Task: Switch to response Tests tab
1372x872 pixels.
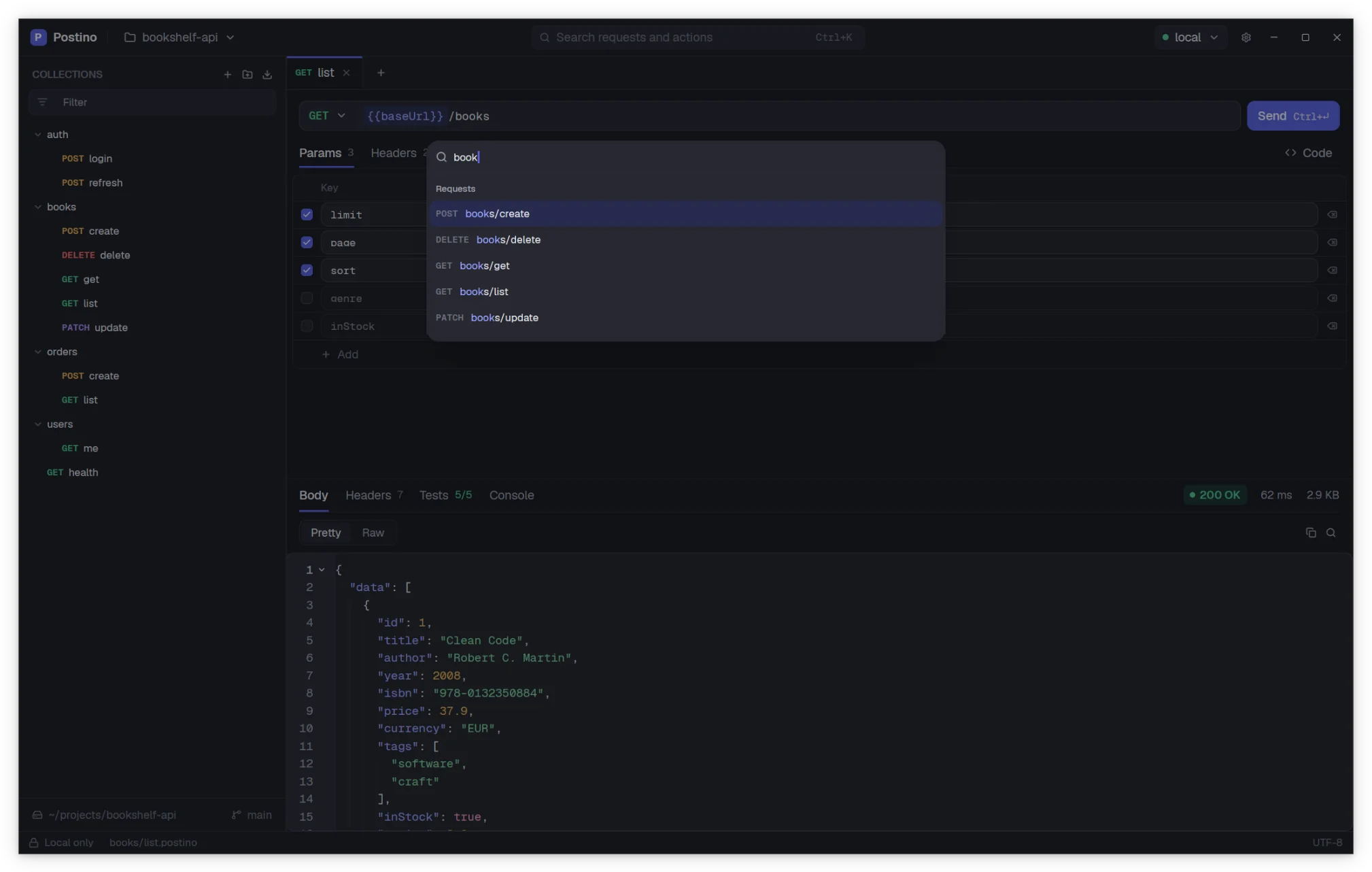Action: (x=445, y=495)
